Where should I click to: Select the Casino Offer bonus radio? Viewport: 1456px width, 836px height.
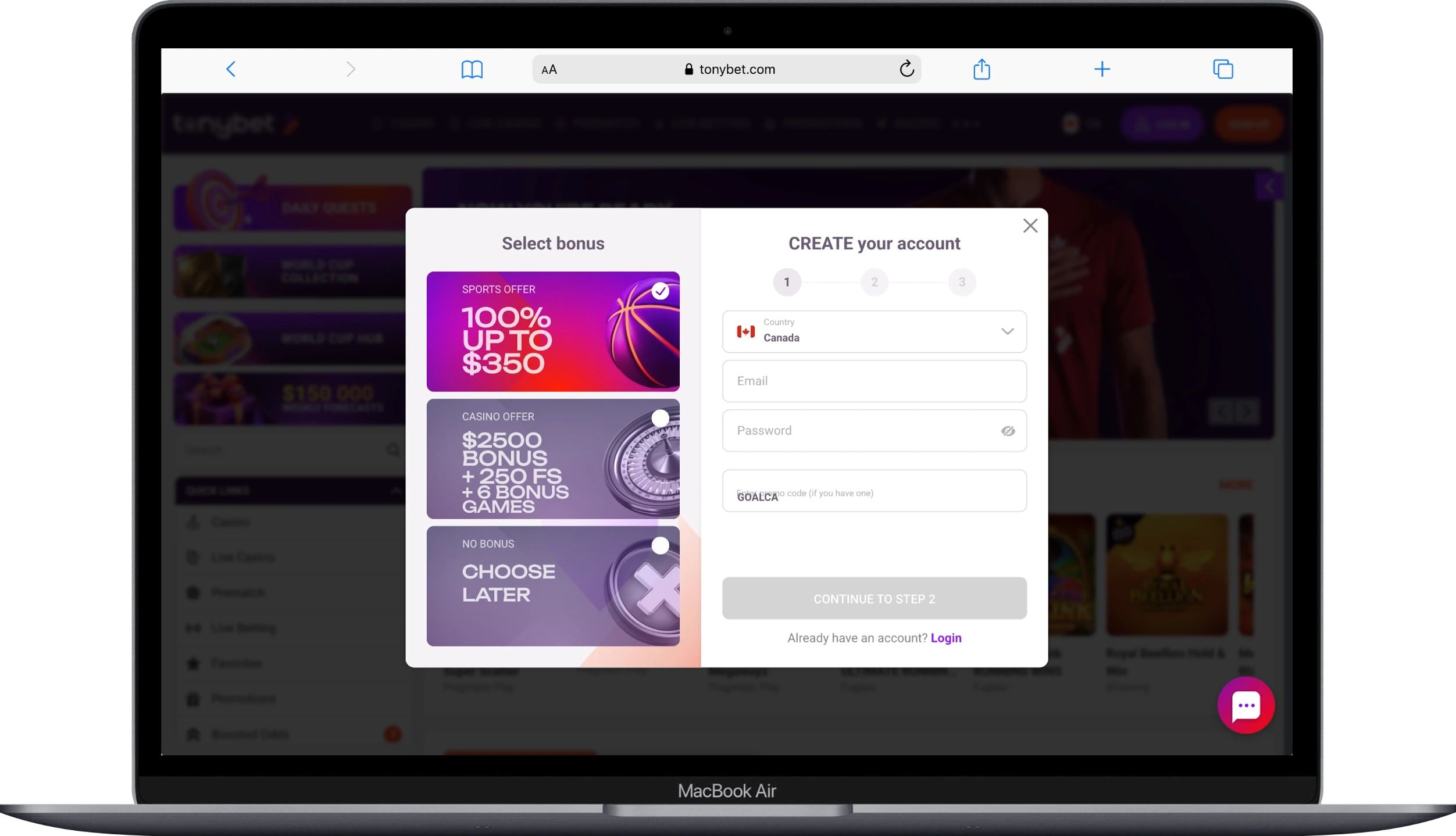point(660,418)
